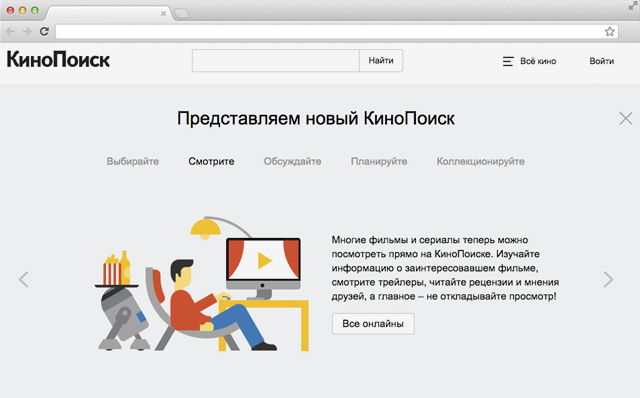Click the red macOS close window button
This screenshot has width=640, height=398.
click(11, 10)
